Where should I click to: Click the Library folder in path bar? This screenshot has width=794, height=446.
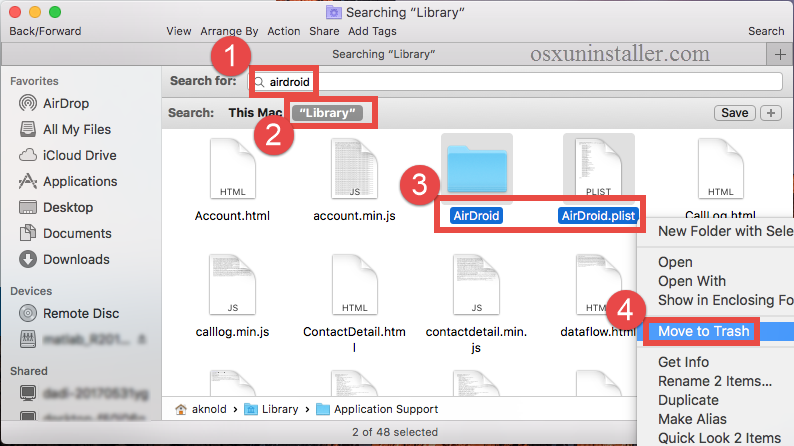click(x=271, y=409)
